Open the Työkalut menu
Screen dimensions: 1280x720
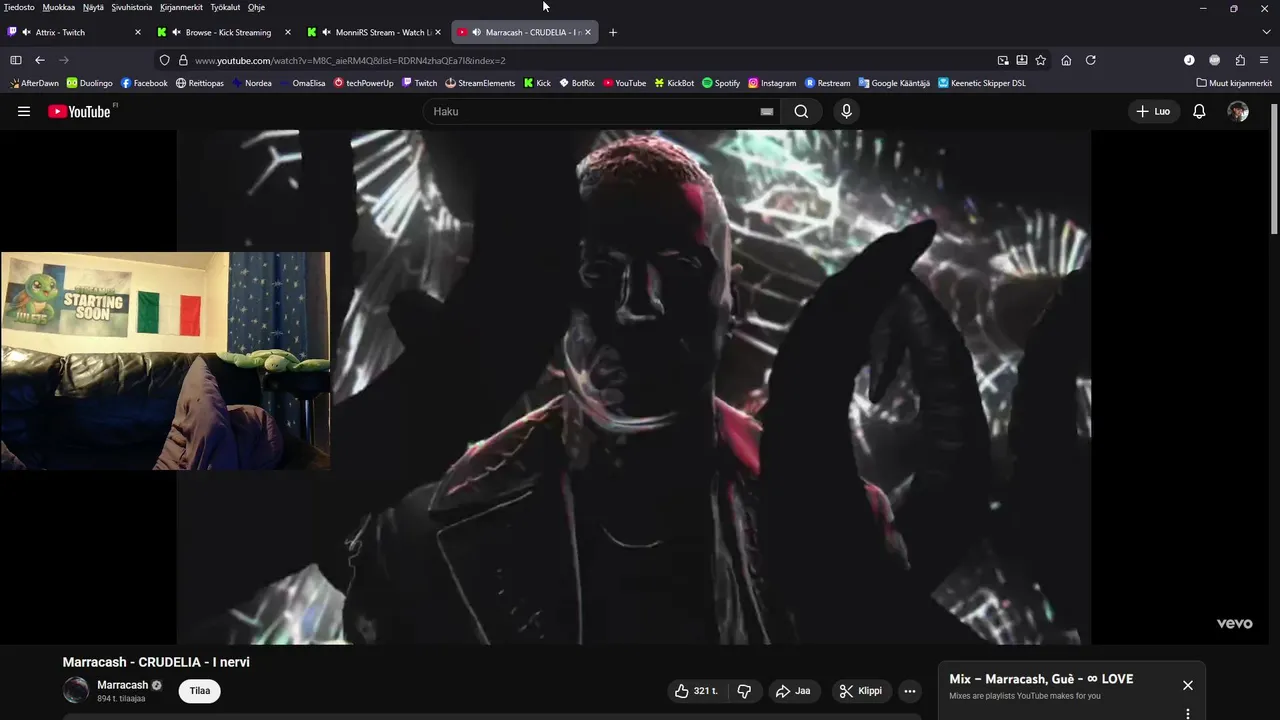(225, 7)
